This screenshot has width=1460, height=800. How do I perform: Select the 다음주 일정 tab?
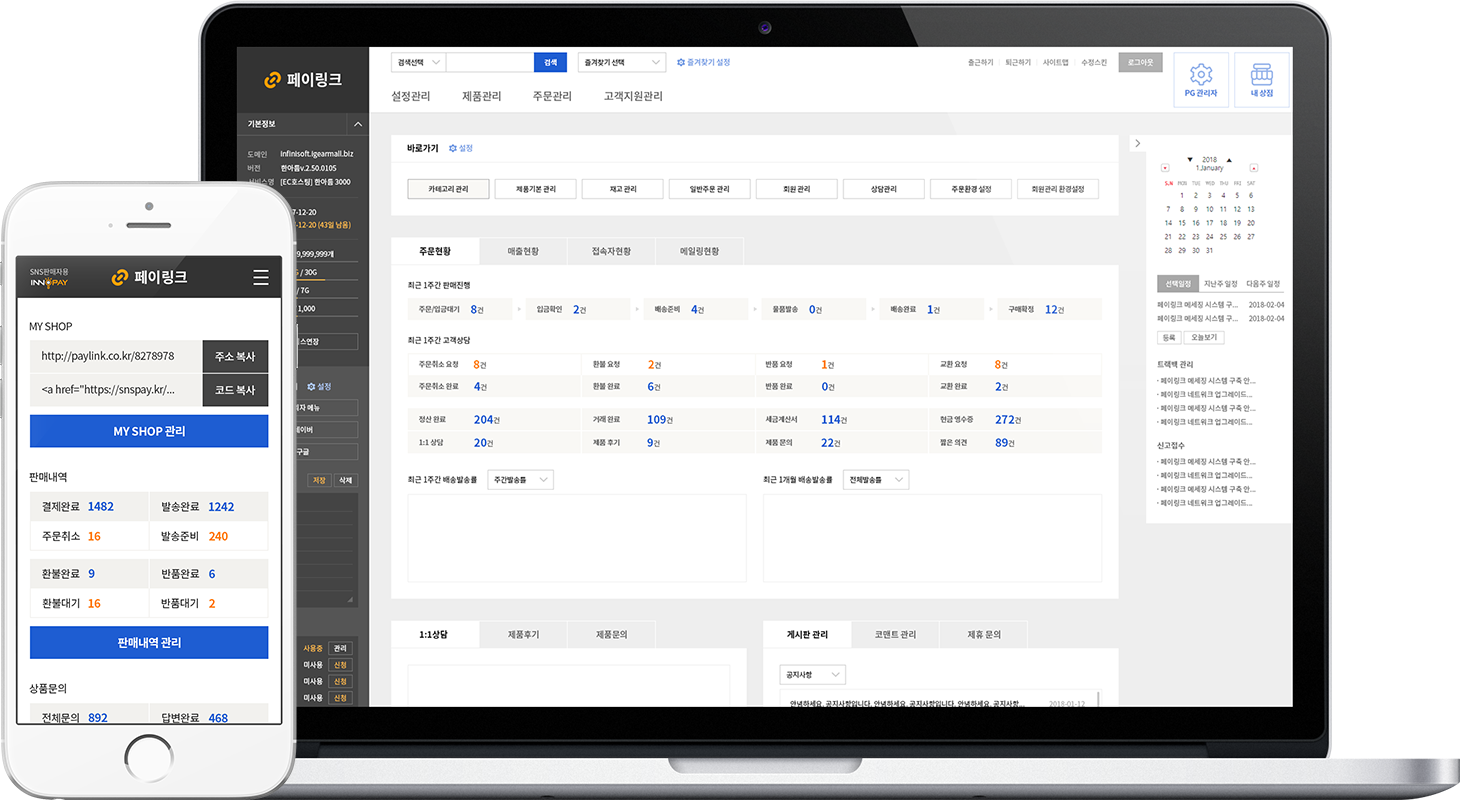[1263, 284]
